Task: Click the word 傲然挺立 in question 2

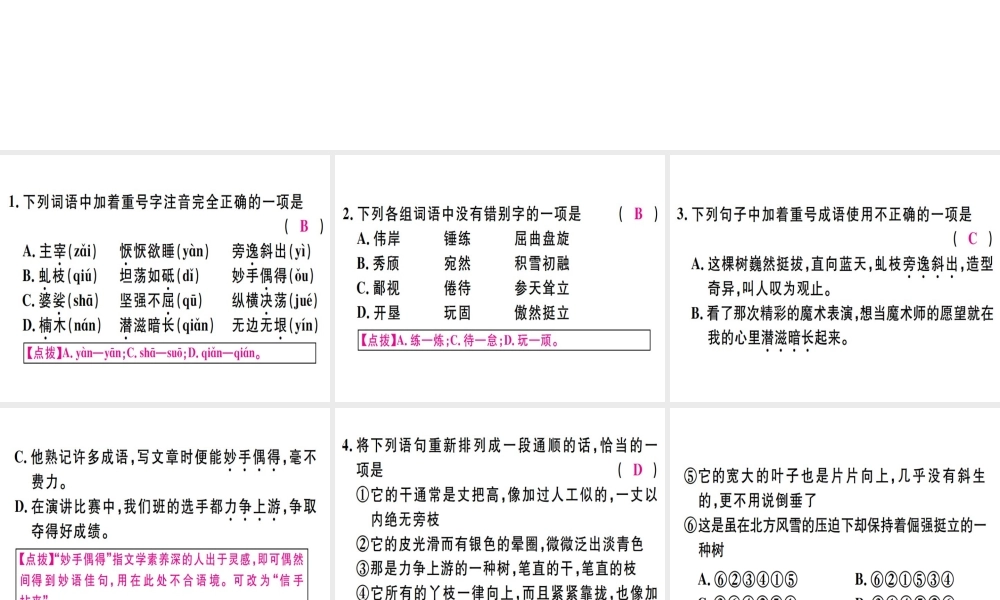Action: click(541, 313)
